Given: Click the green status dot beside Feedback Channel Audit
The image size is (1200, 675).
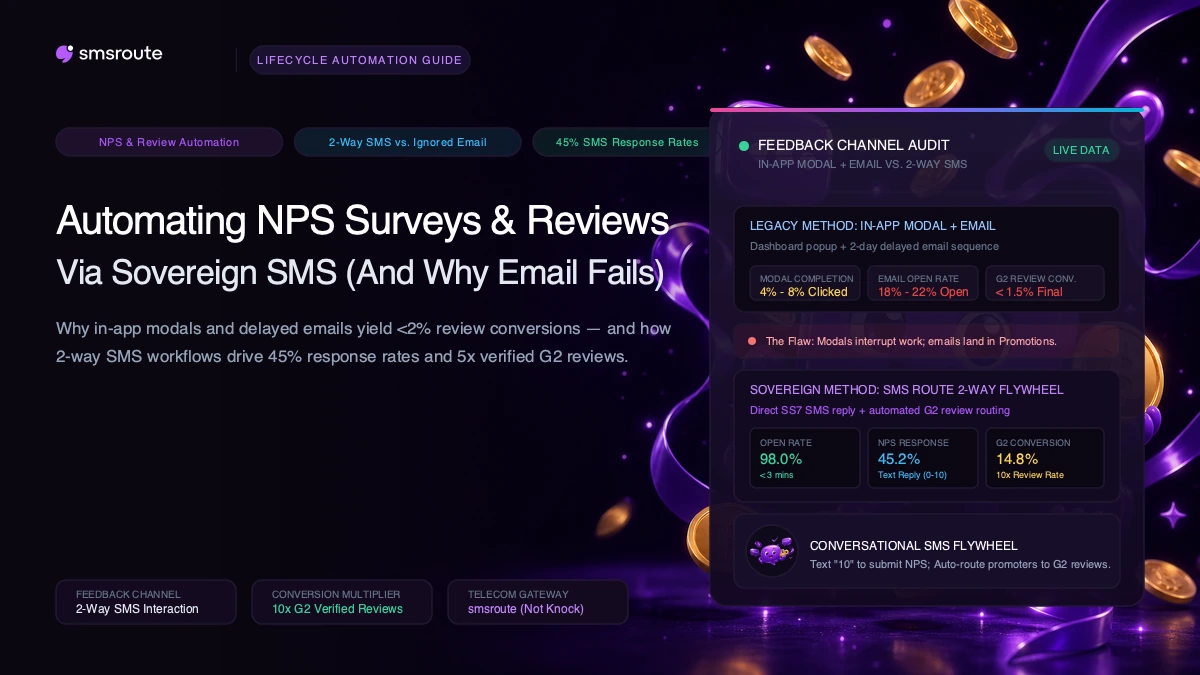Looking at the screenshot, I should point(744,146).
